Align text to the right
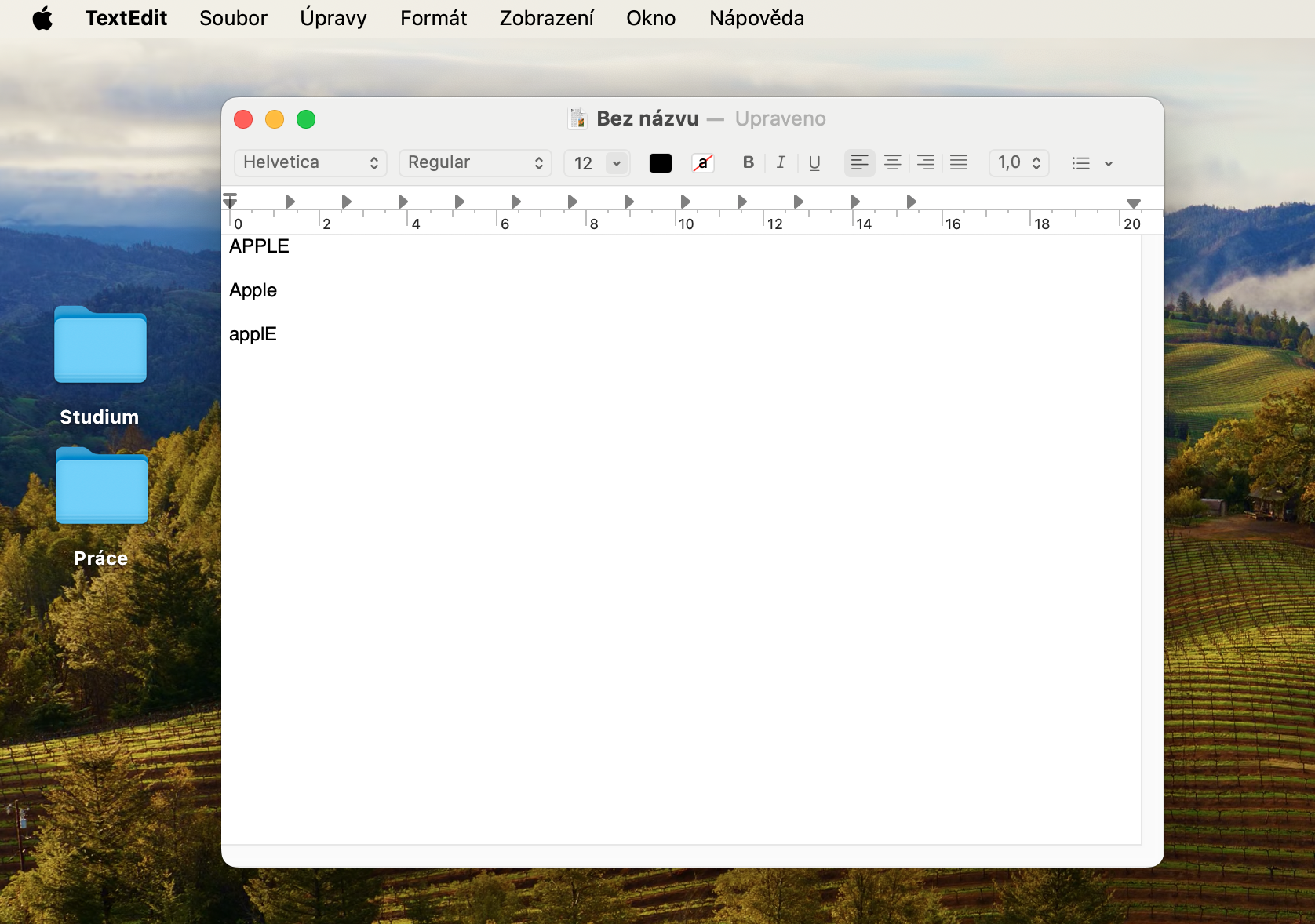This screenshot has width=1315, height=924. [926, 162]
